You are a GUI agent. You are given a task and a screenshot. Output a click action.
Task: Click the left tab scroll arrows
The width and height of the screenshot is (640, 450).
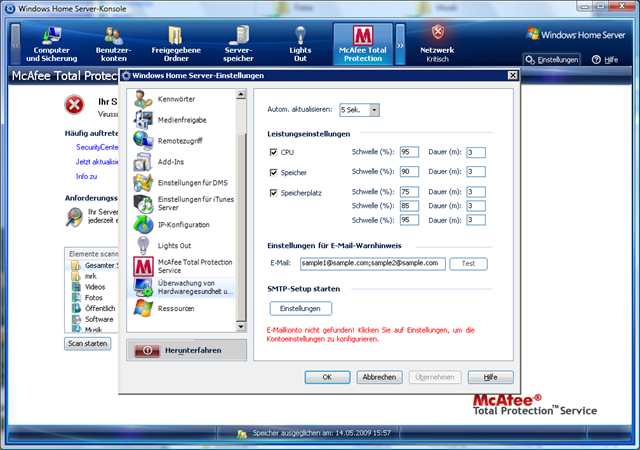(16, 44)
